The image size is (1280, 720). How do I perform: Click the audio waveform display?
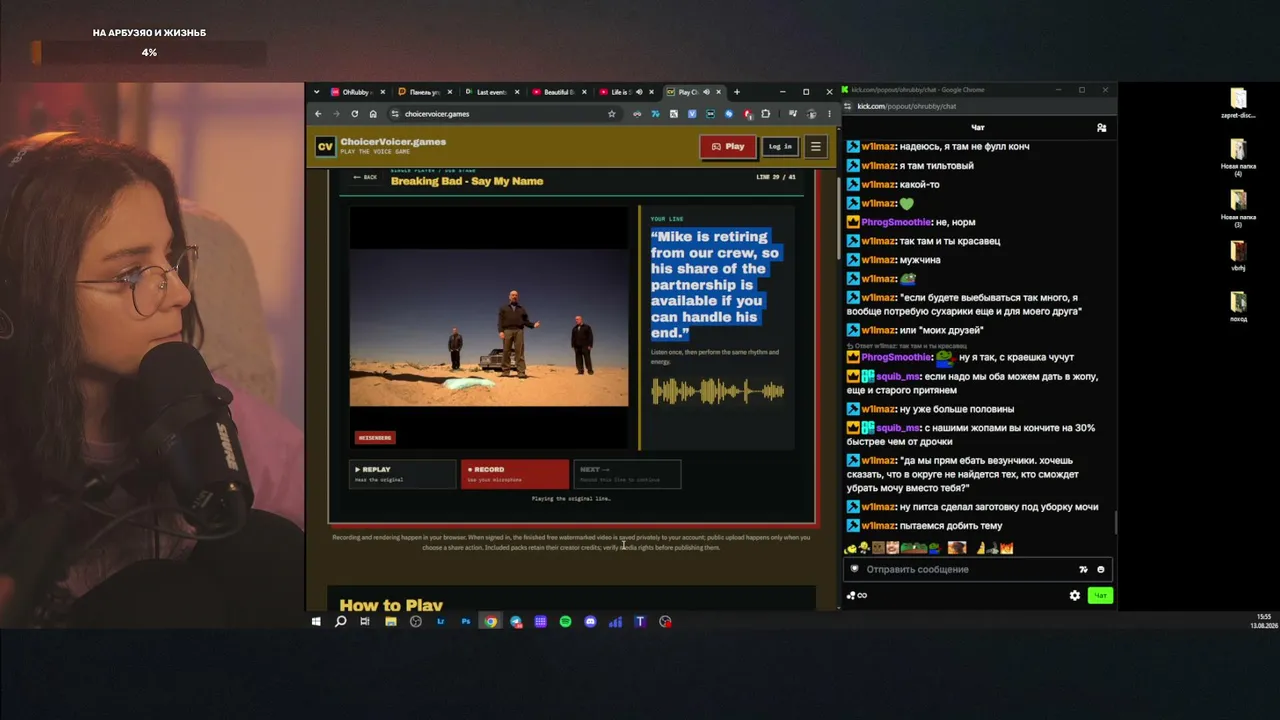(x=717, y=391)
